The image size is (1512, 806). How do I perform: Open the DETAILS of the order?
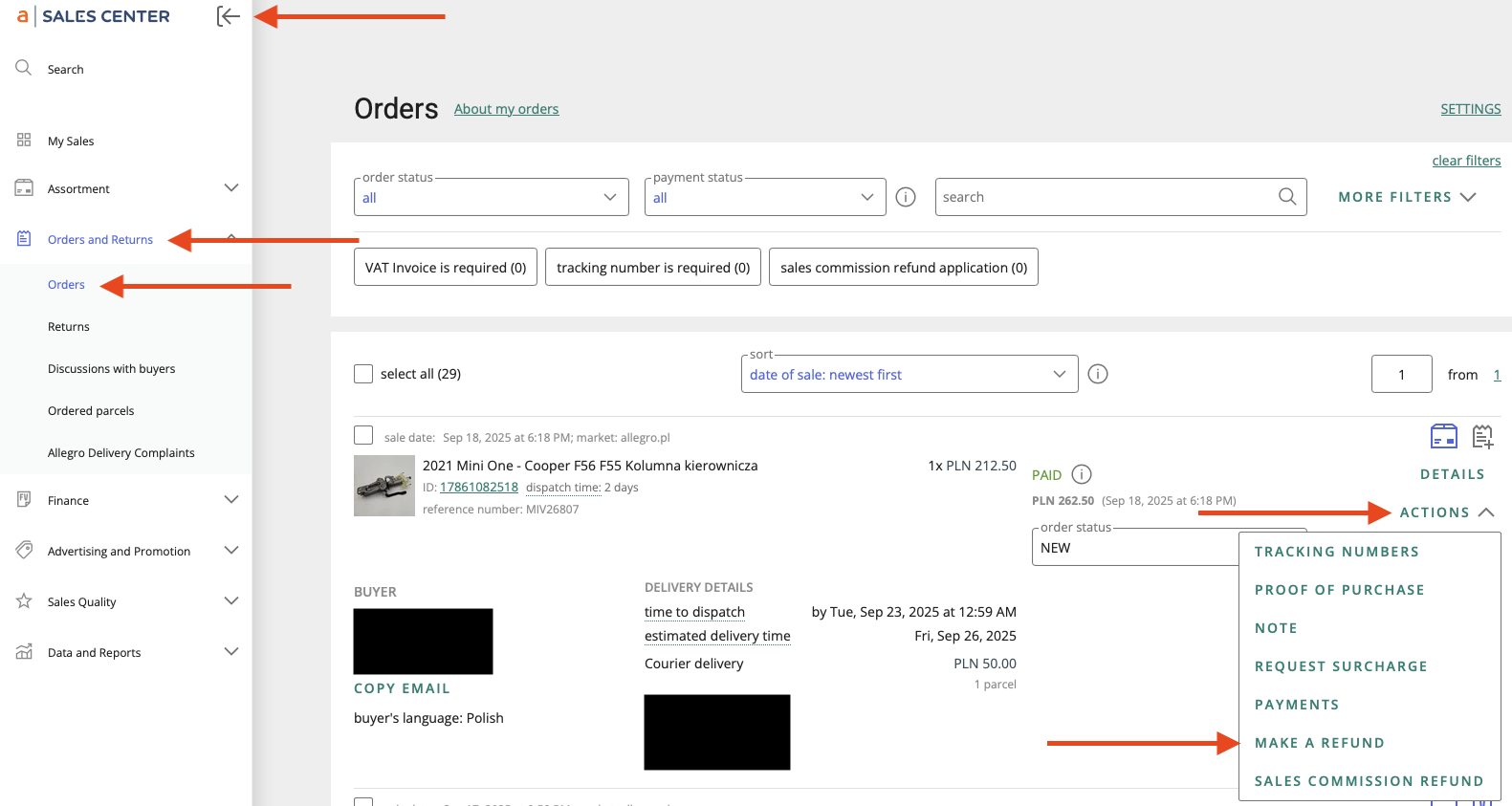tap(1453, 474)
